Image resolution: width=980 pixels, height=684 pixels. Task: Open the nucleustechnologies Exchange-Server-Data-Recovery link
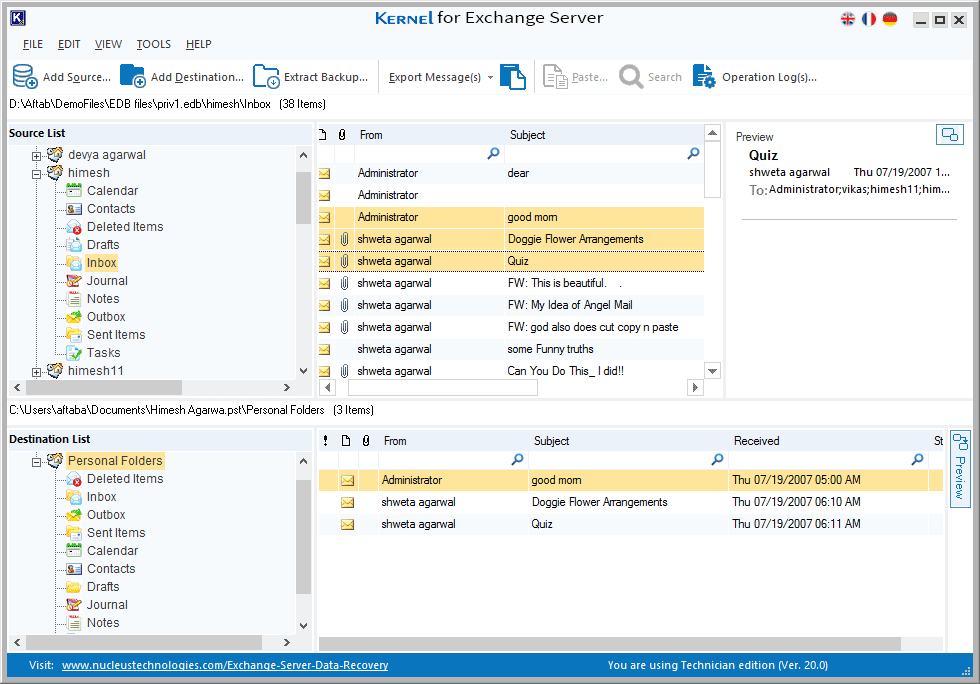225,665
